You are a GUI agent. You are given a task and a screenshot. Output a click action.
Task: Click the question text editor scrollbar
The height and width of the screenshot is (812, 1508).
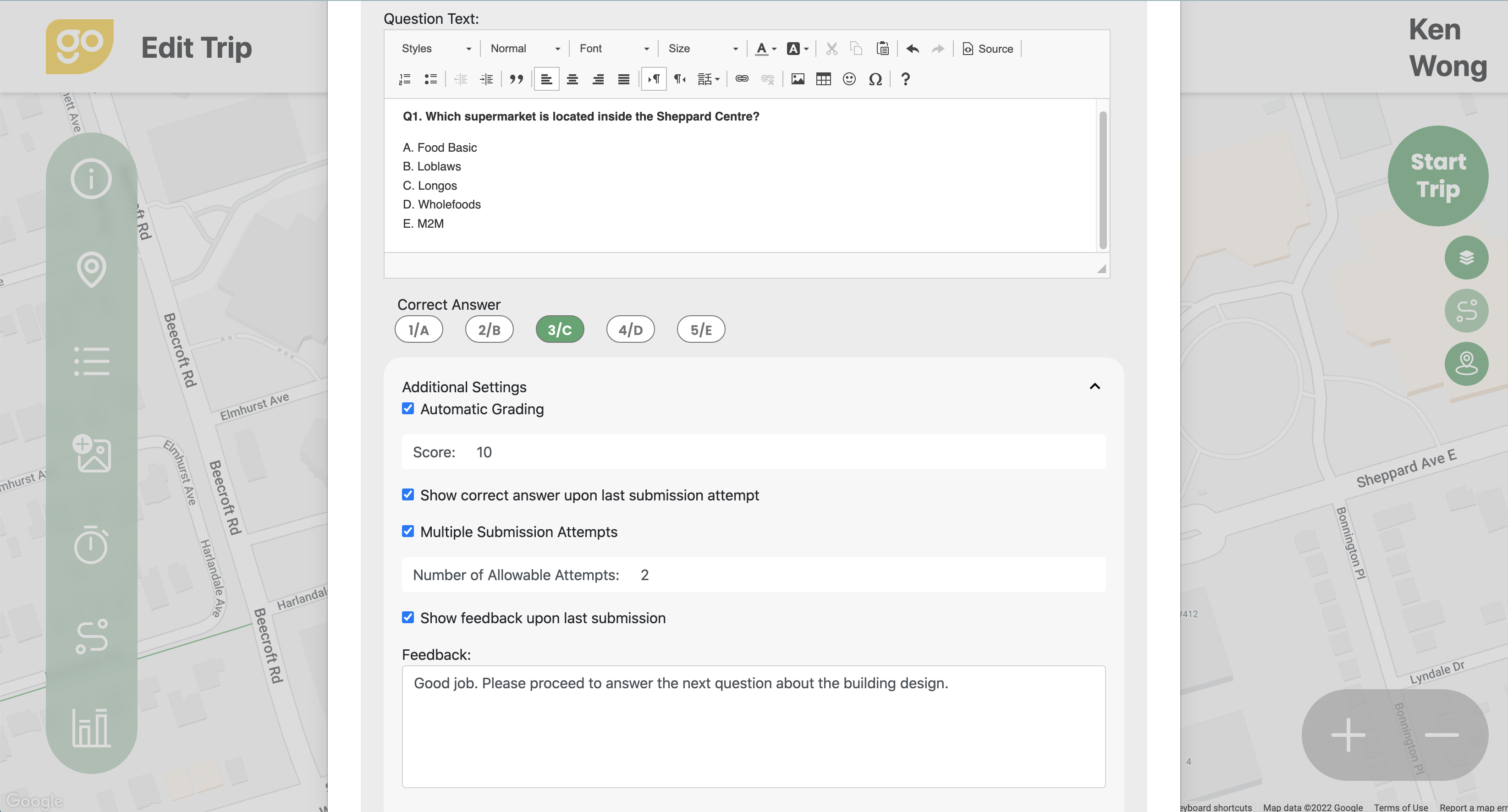tap(1103, 180)
